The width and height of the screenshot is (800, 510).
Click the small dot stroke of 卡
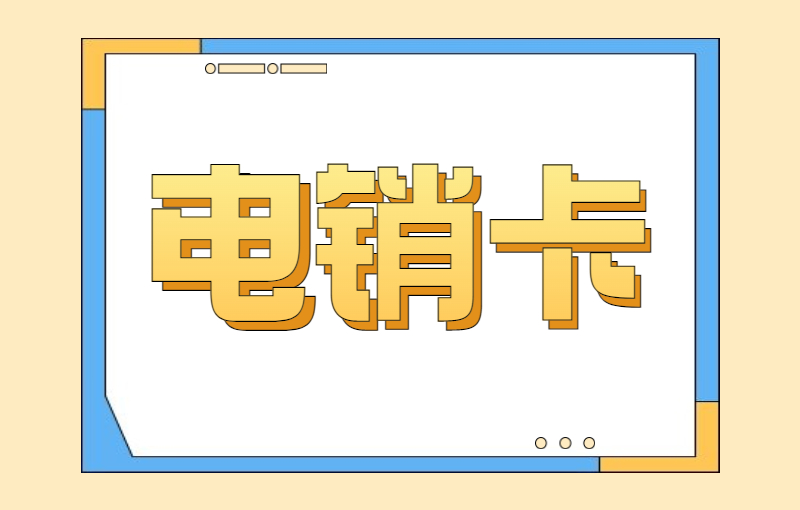pyautogui.click(x=617, y=280)
